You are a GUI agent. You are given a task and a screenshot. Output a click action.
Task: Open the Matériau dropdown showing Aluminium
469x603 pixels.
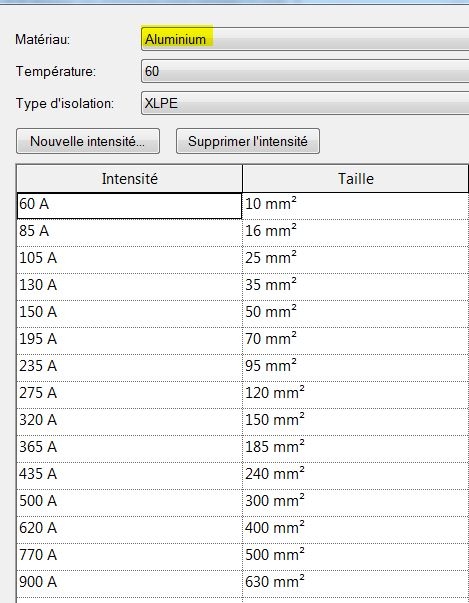click(305, 39)
